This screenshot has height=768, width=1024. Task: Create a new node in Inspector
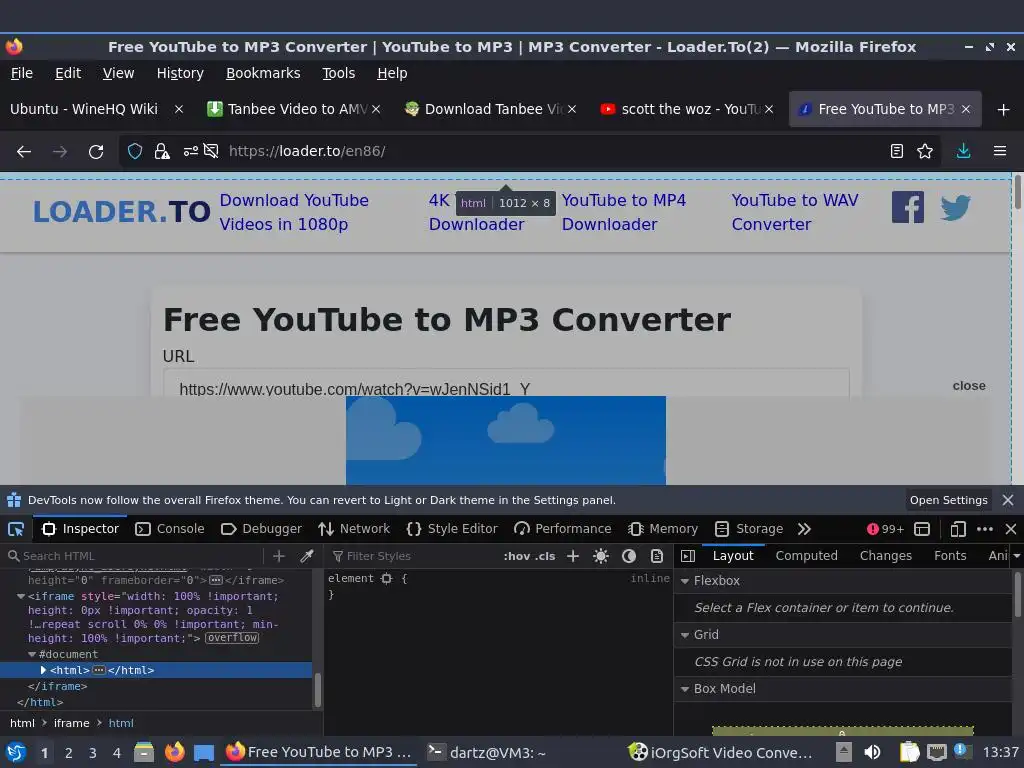(279, 556)
